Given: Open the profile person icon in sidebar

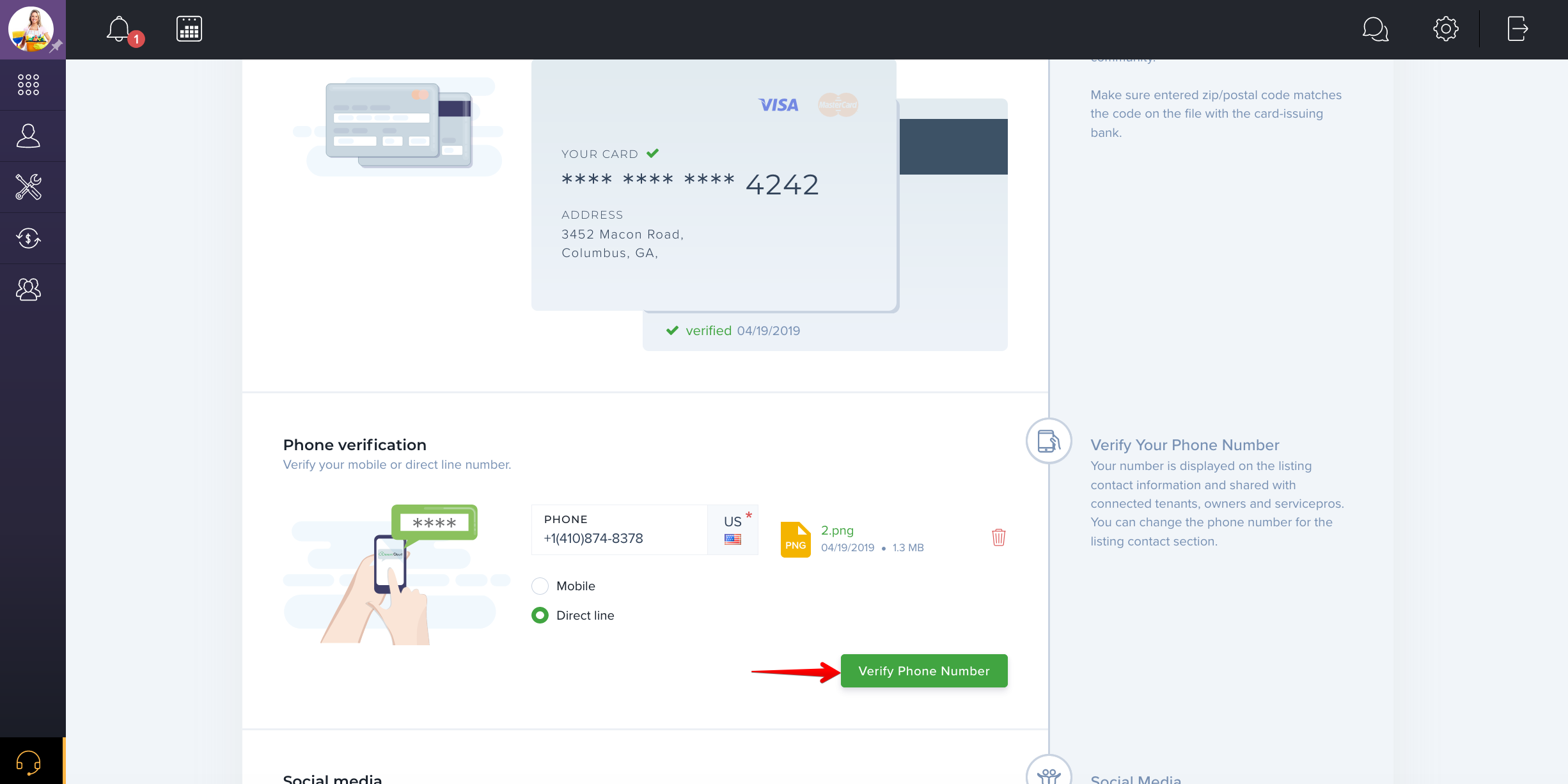Looking at the screenshot, I should click(x=28, y=136).
